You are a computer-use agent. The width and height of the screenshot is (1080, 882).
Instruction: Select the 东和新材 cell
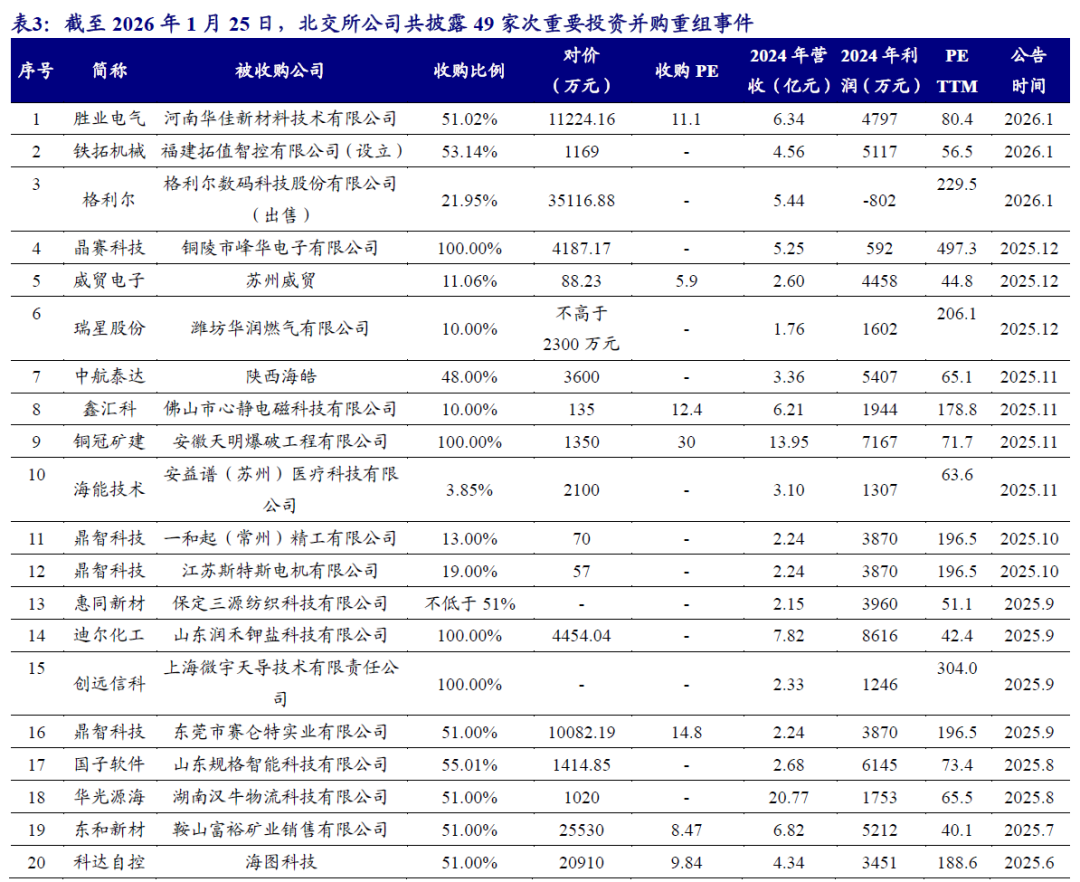pos(110,829)
